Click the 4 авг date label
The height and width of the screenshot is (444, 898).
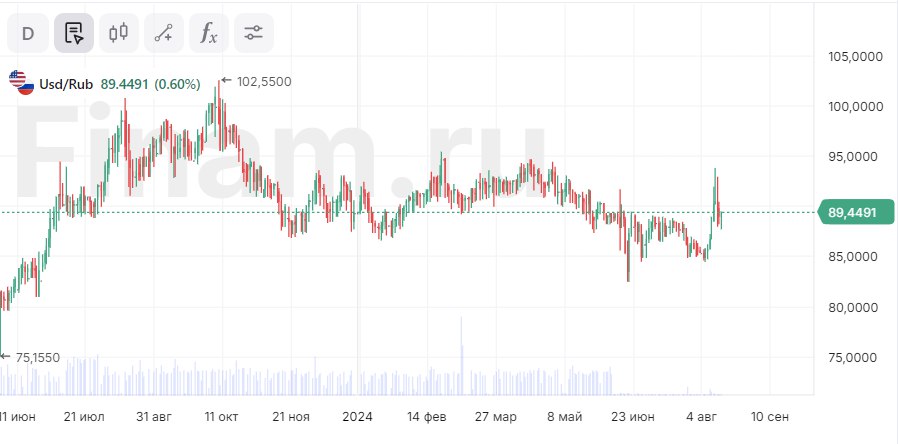tap(703, 416)
